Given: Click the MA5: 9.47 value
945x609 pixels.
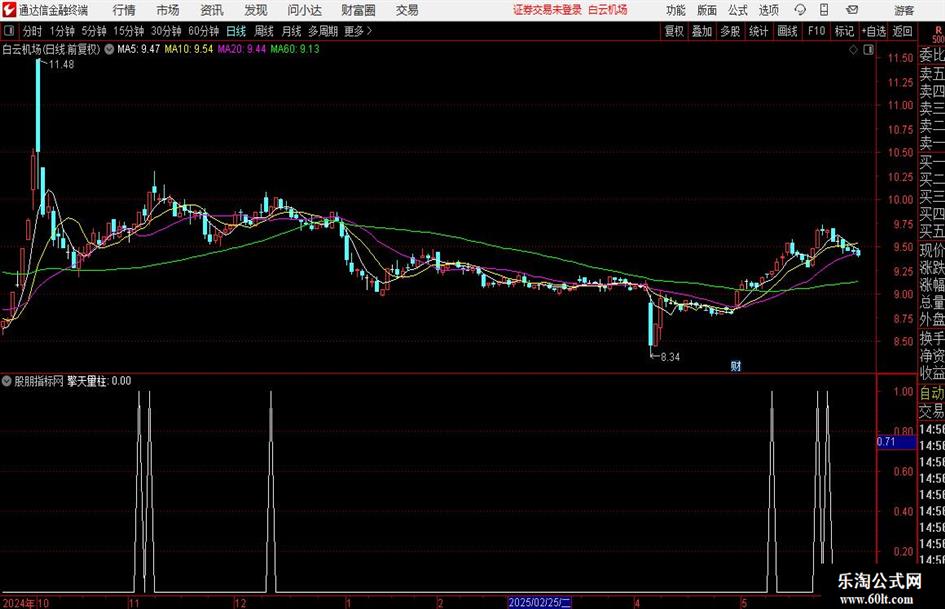Looking at the screenshot, I should pyautogui.click(x=139, y=49).
